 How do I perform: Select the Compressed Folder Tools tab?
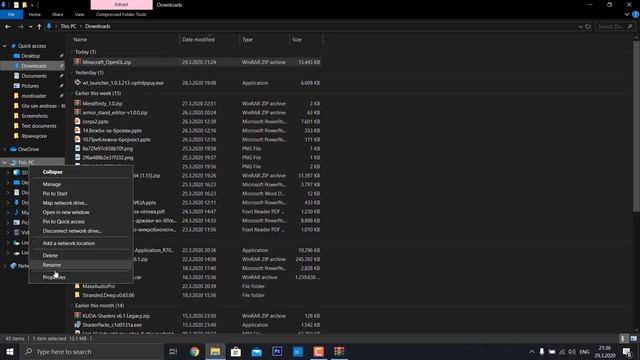click(121, 14)
